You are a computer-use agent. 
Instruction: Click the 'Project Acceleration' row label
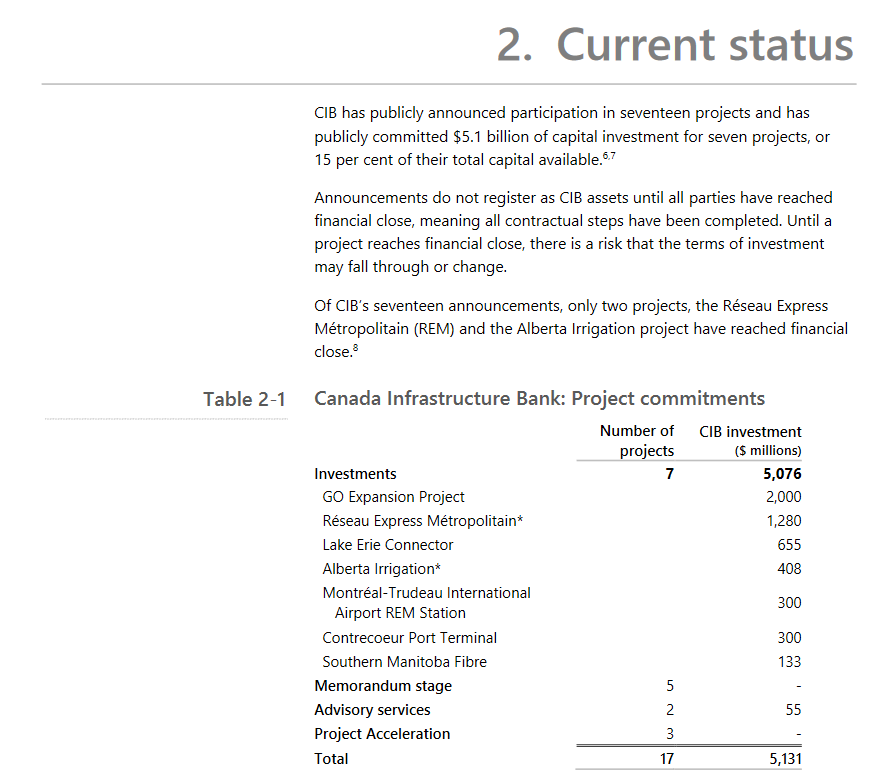[382, 734]
